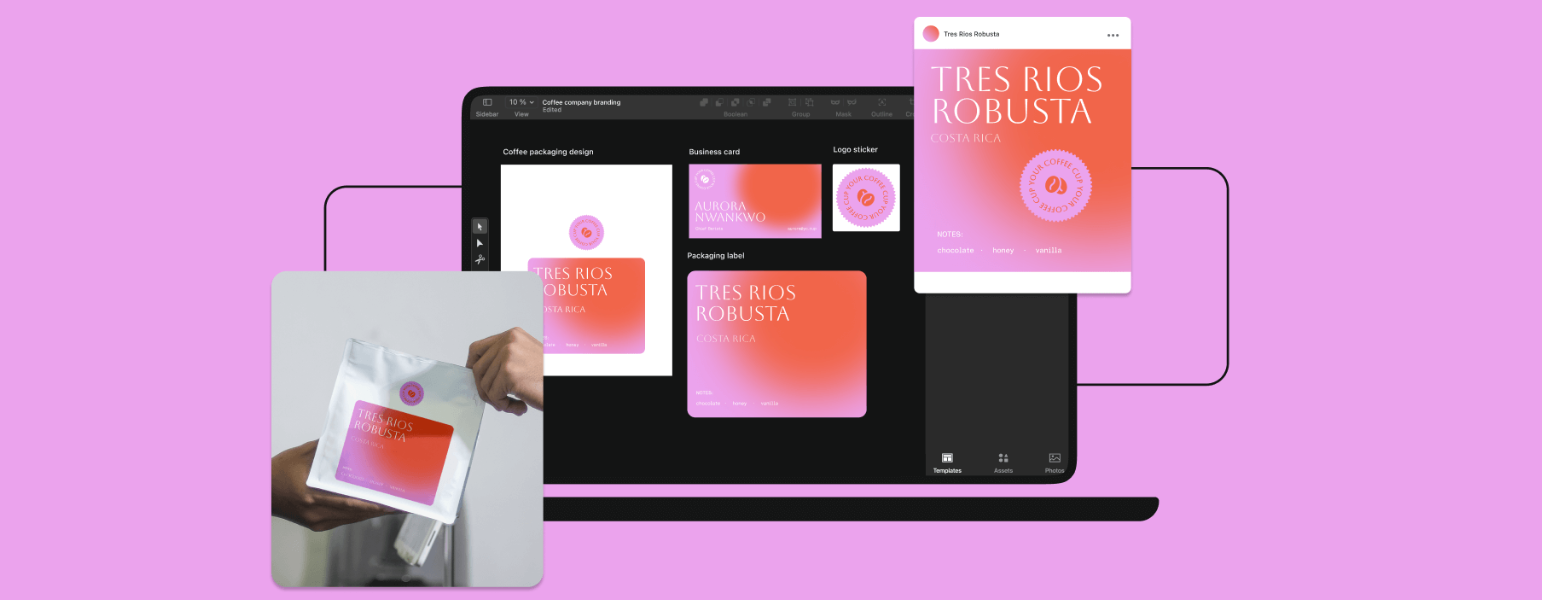Open the 10 % zoom dropdown

[x=521, y=102]
